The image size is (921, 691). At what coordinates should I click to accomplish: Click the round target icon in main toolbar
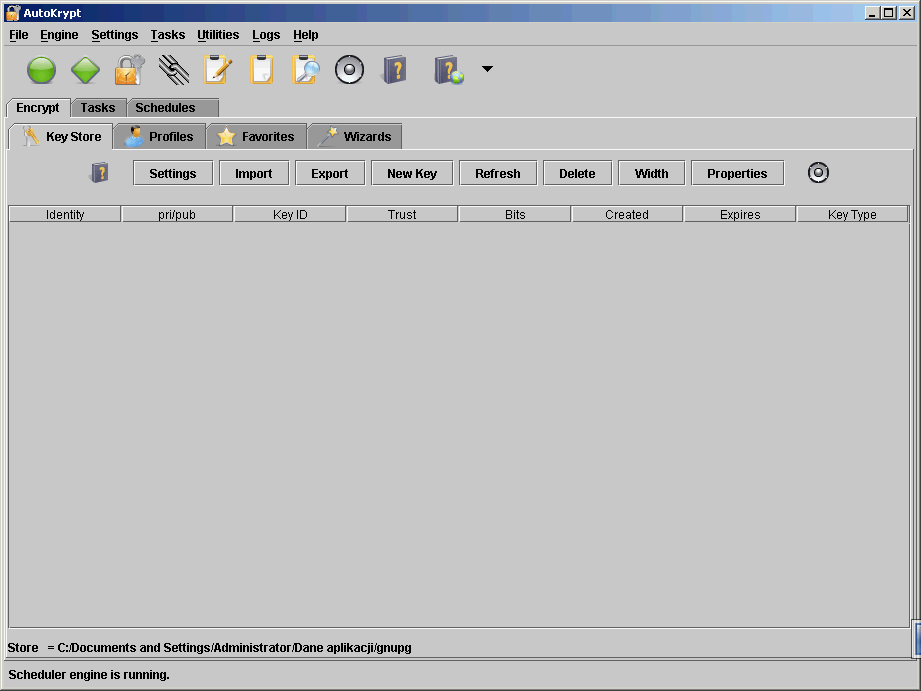349,70
